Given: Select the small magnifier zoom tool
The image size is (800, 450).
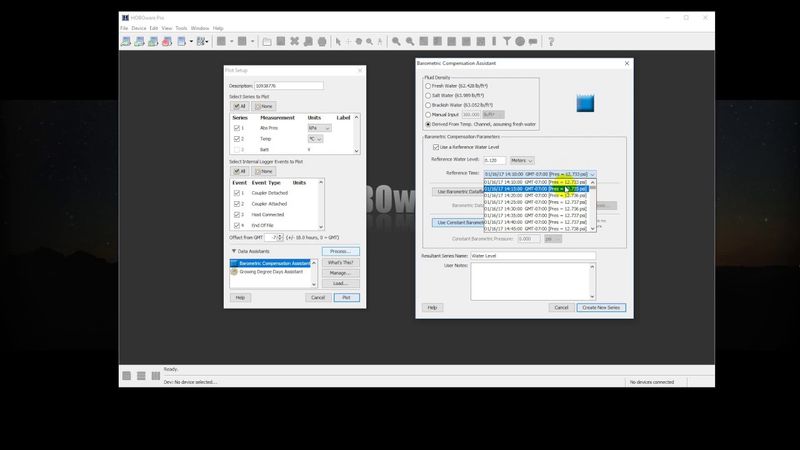Looking at the screenshot, I should [x=369, y=42].
